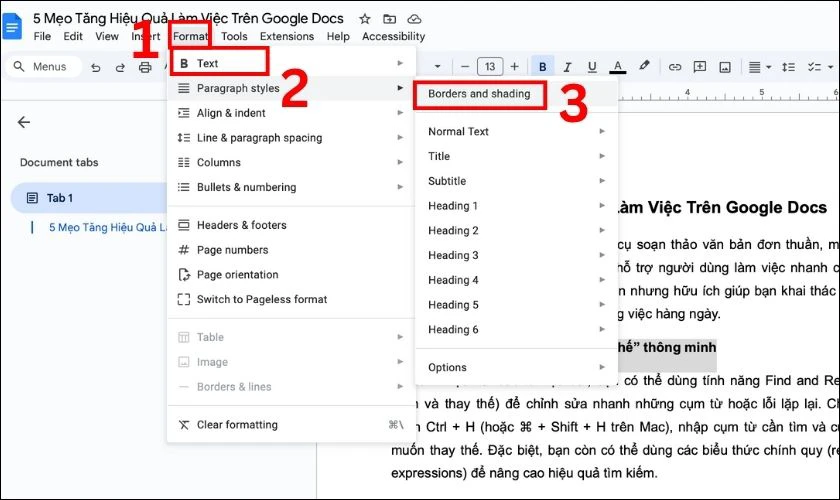Click the undo arrow icon
The image size is (840, 500).
(95, 67)
